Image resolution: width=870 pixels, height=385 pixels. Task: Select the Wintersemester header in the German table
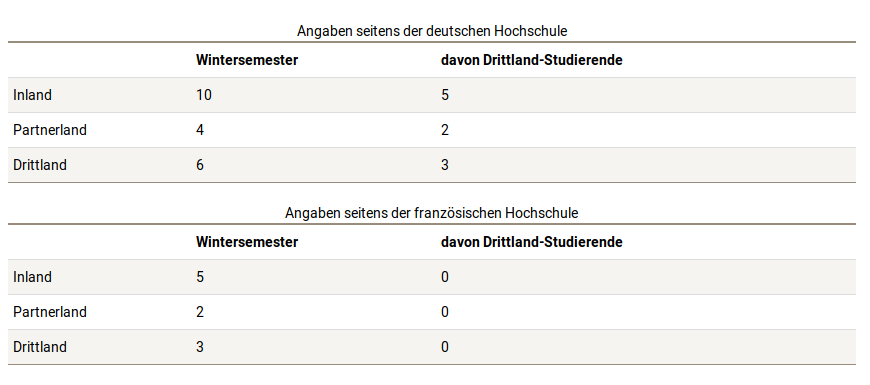coord(247,60)
